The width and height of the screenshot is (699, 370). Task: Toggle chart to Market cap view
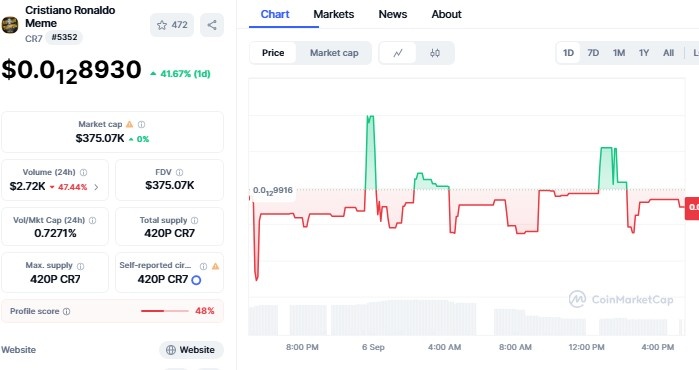click(x=334, y=53)
